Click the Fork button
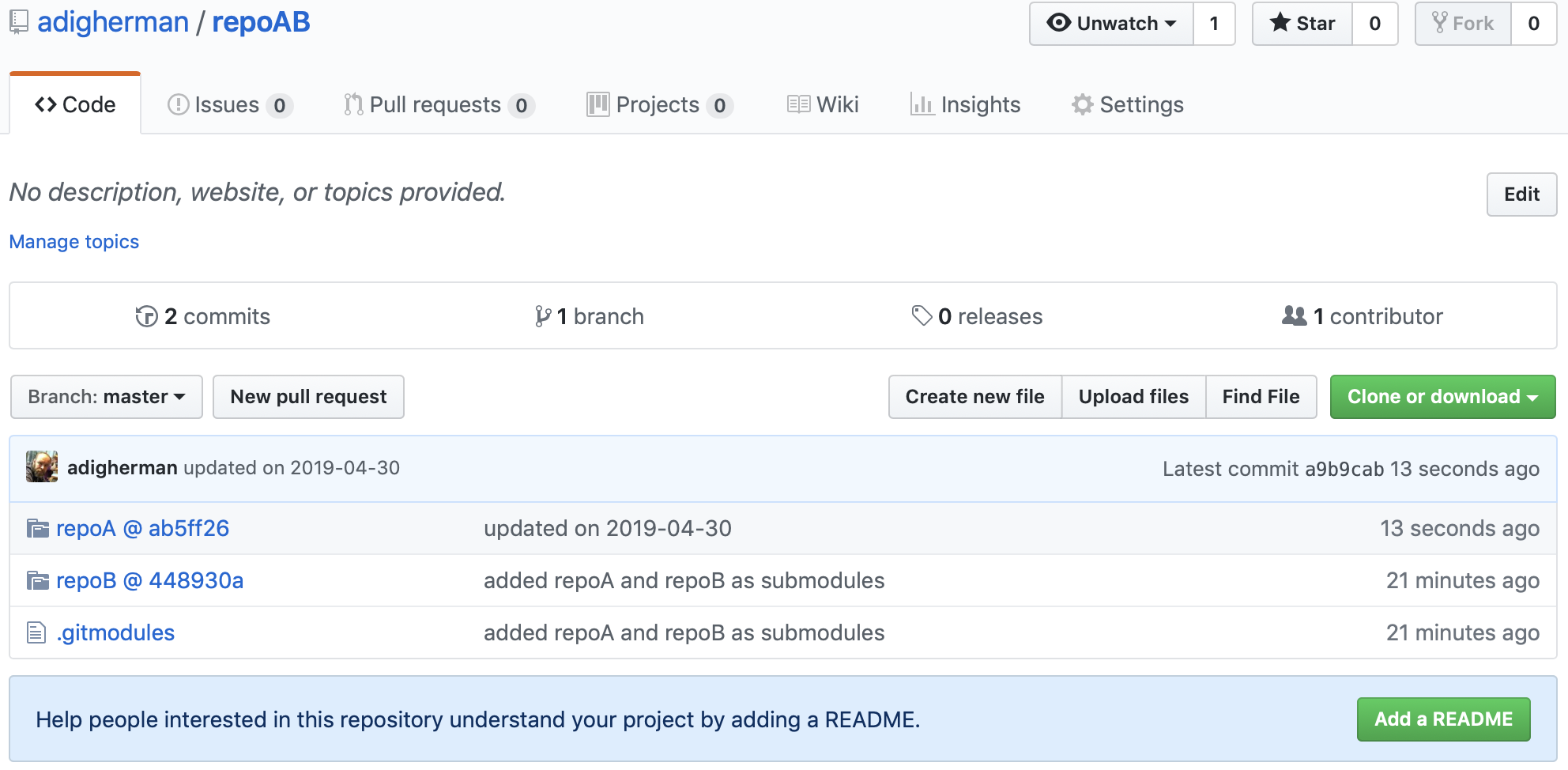This screenshot has height=770, width=1568. 1463,24
